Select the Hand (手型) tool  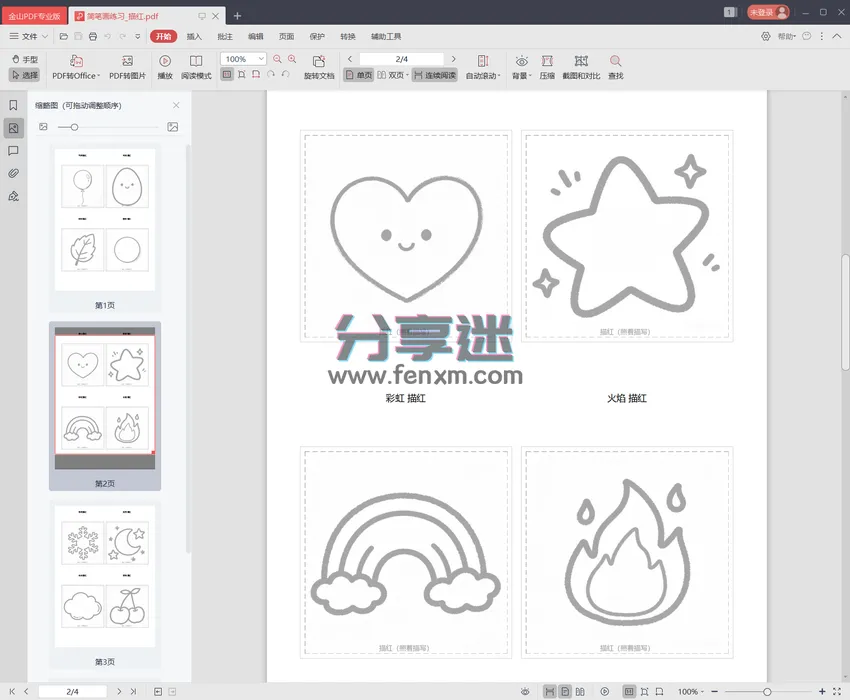click(x=25, y=59)
